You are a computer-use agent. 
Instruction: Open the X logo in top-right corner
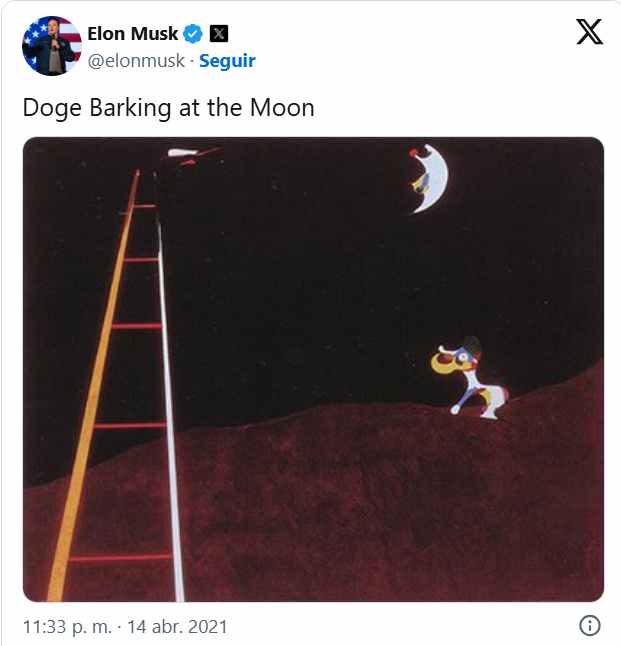coord(590,34)
